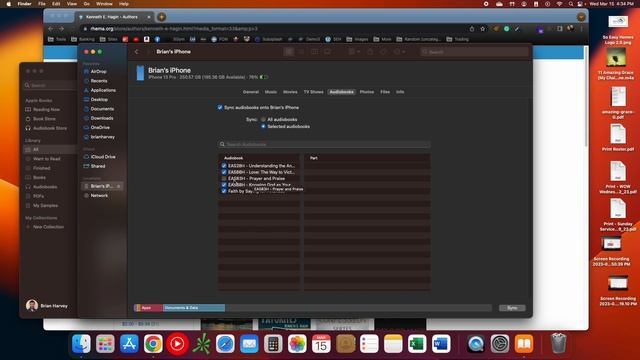
Task: Open Recents in the Finder sidebar
Action: click(99, 81)
